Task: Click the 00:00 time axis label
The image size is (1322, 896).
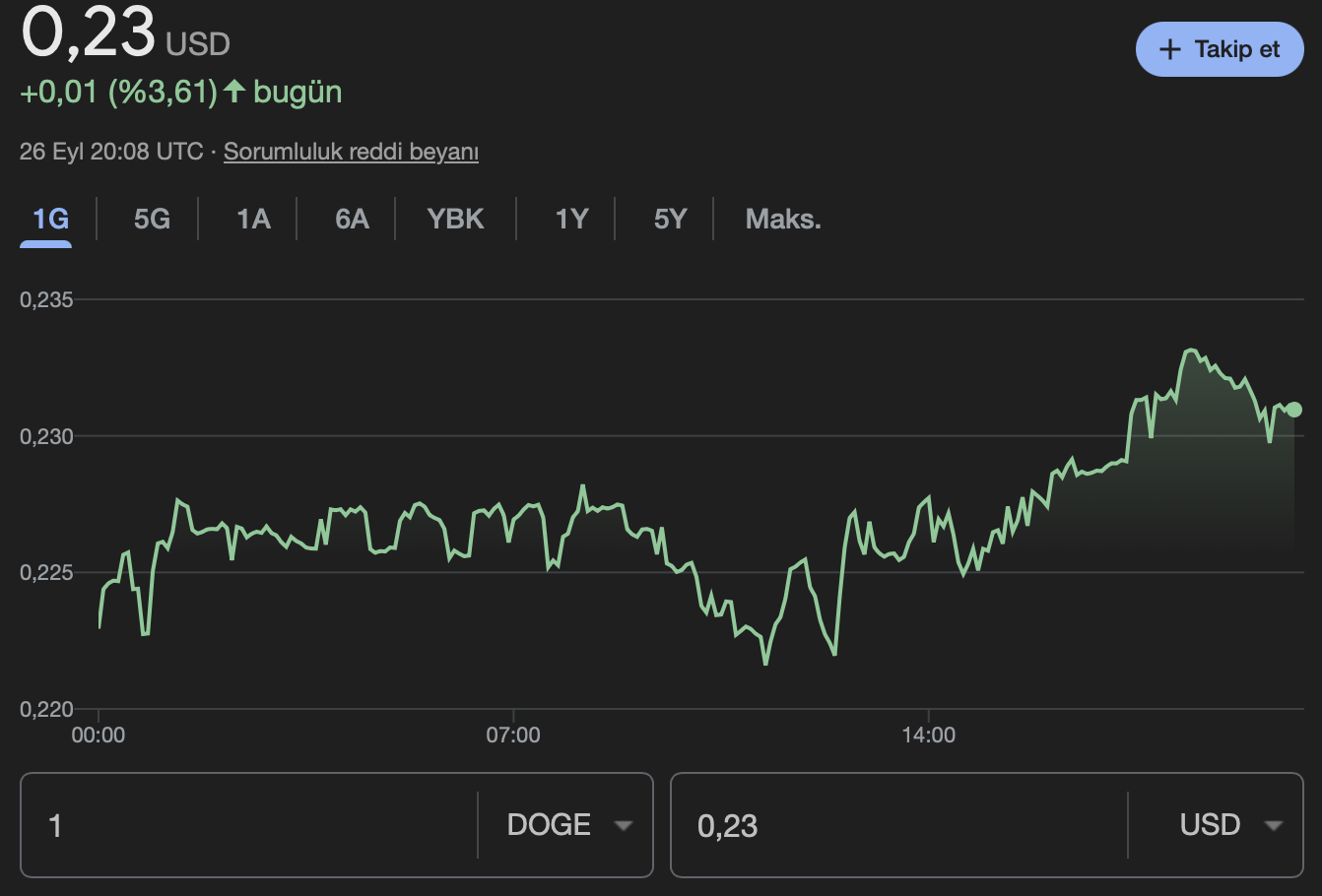Action: [99, 736]
